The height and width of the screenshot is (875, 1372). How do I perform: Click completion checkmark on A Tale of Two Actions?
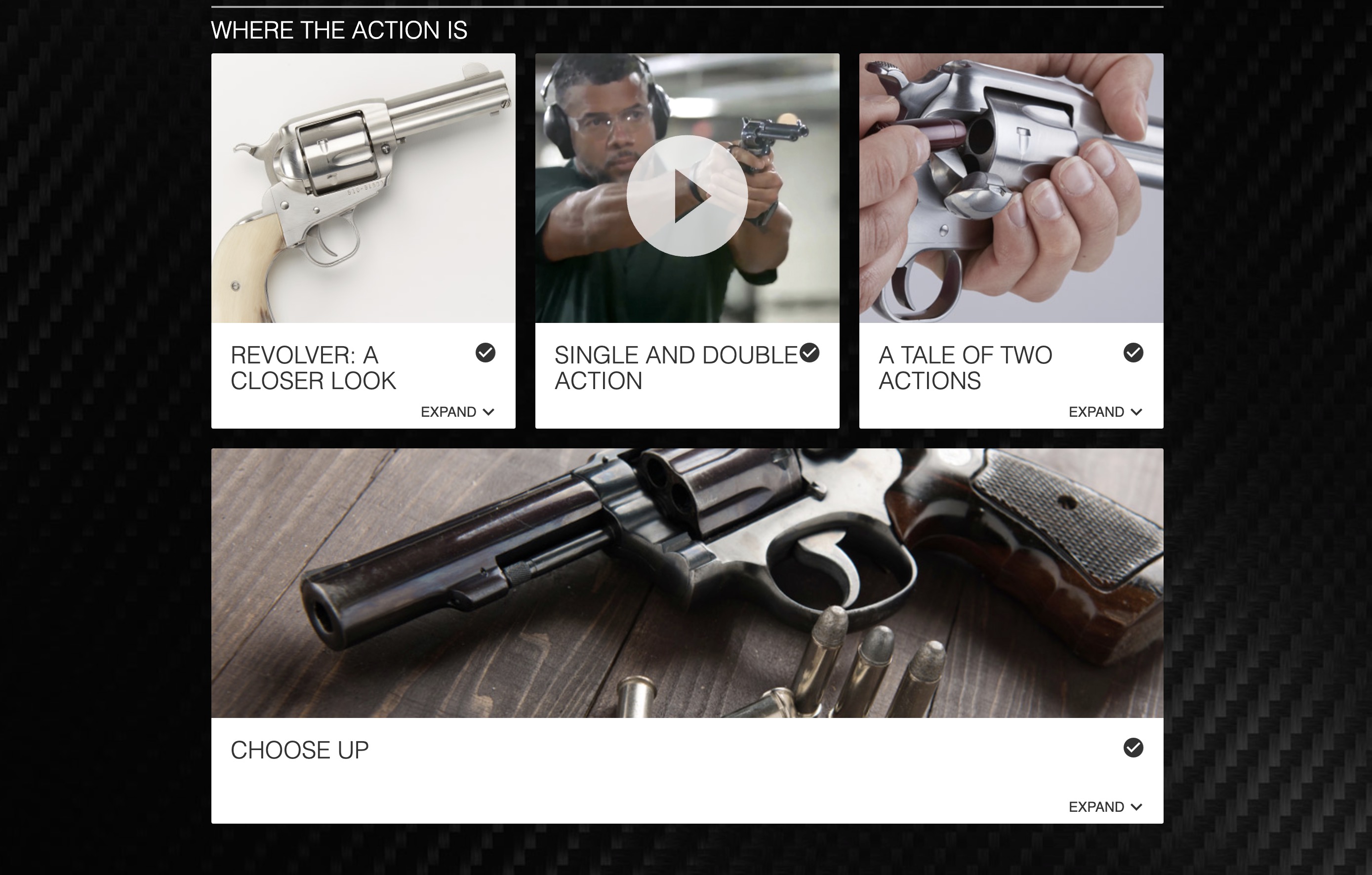1133,353
